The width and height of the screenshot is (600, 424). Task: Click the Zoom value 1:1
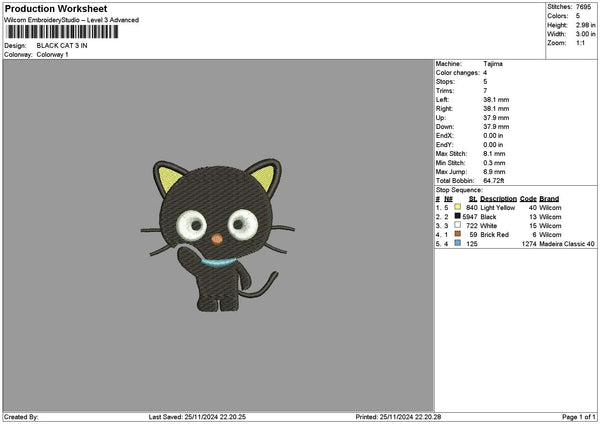580,43
